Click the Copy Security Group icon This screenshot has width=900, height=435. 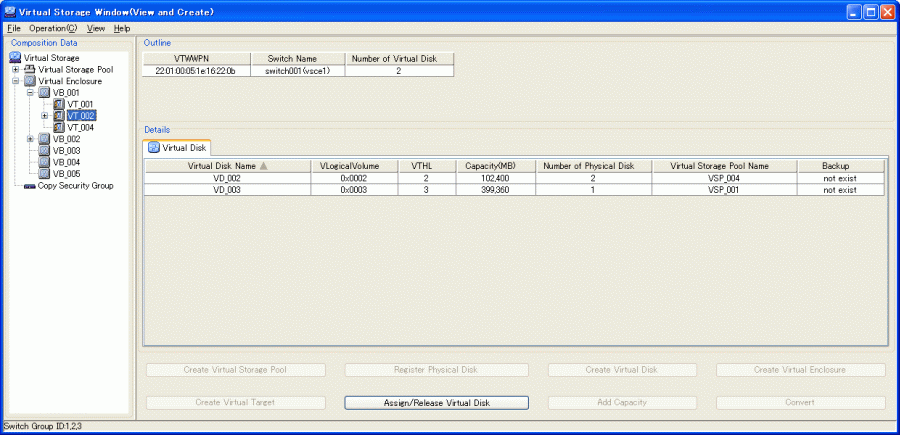29,185
